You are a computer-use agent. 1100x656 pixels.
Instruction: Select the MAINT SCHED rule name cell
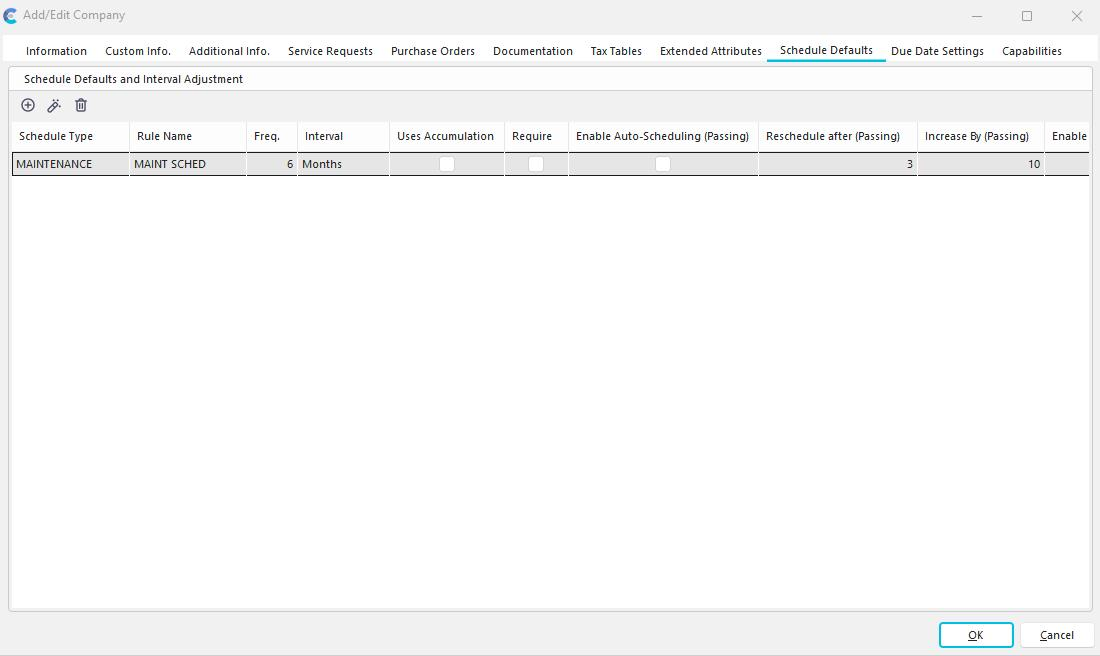pos(187,164)
